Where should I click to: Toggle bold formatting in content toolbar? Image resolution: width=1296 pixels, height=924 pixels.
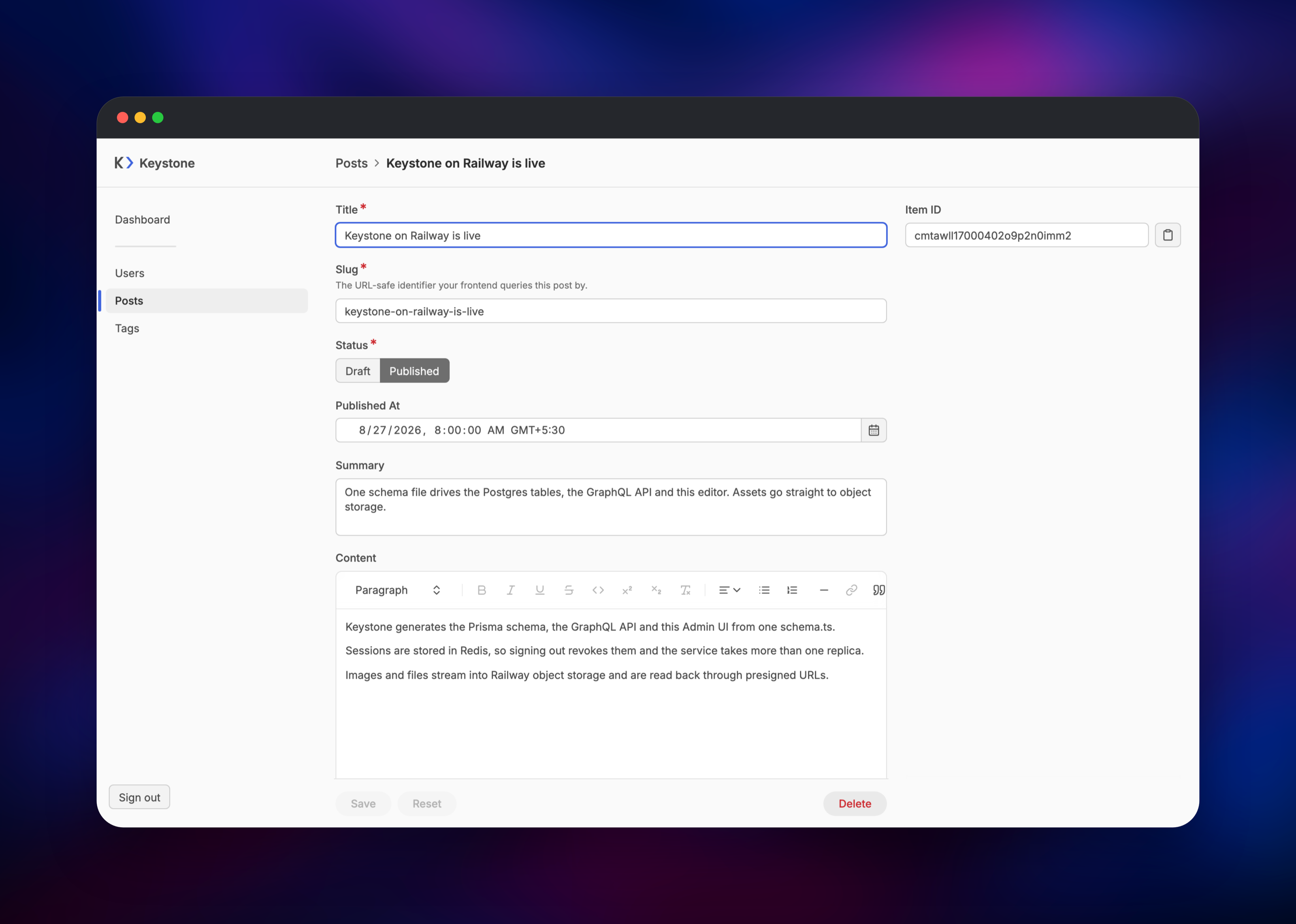pyautogui.click(x=481, y=590)
